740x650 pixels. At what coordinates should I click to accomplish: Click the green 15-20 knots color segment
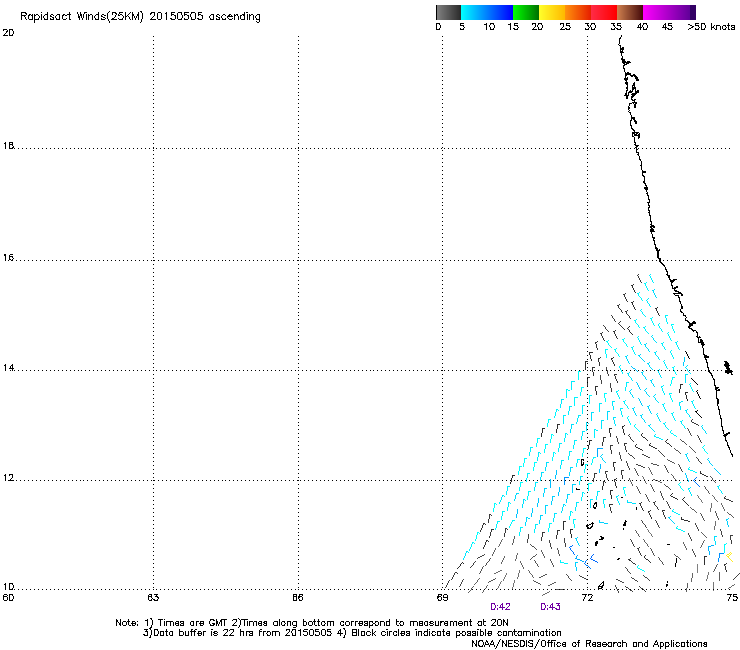526,12
